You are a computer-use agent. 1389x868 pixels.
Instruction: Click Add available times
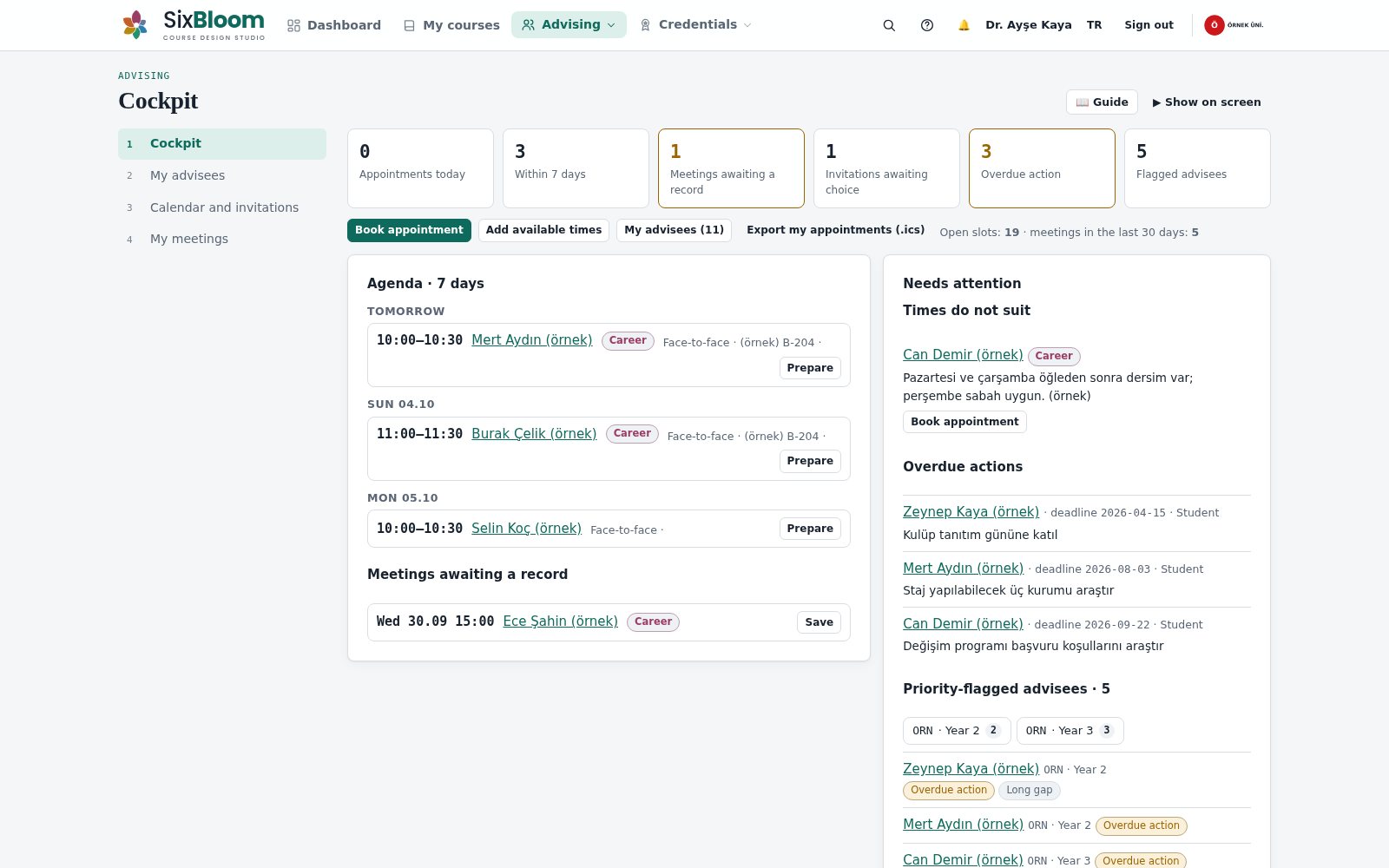543,230
